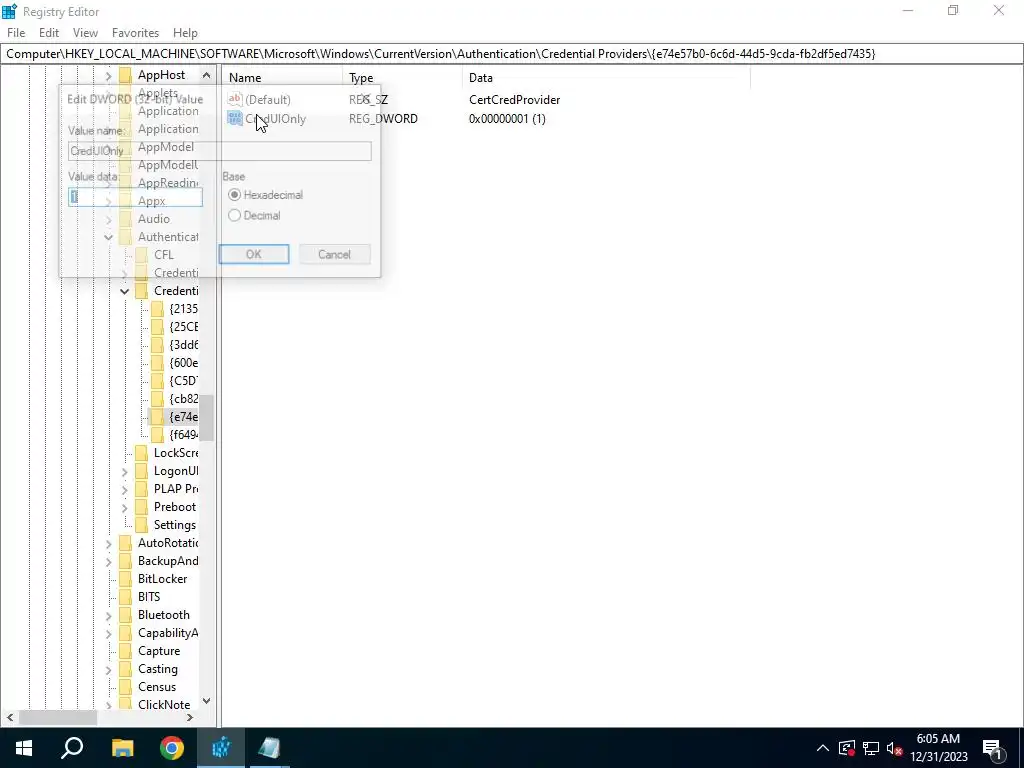Click the REG_DWORD type cell
This screenshot has width=1024, height=768.
click(x=383, y=119)
